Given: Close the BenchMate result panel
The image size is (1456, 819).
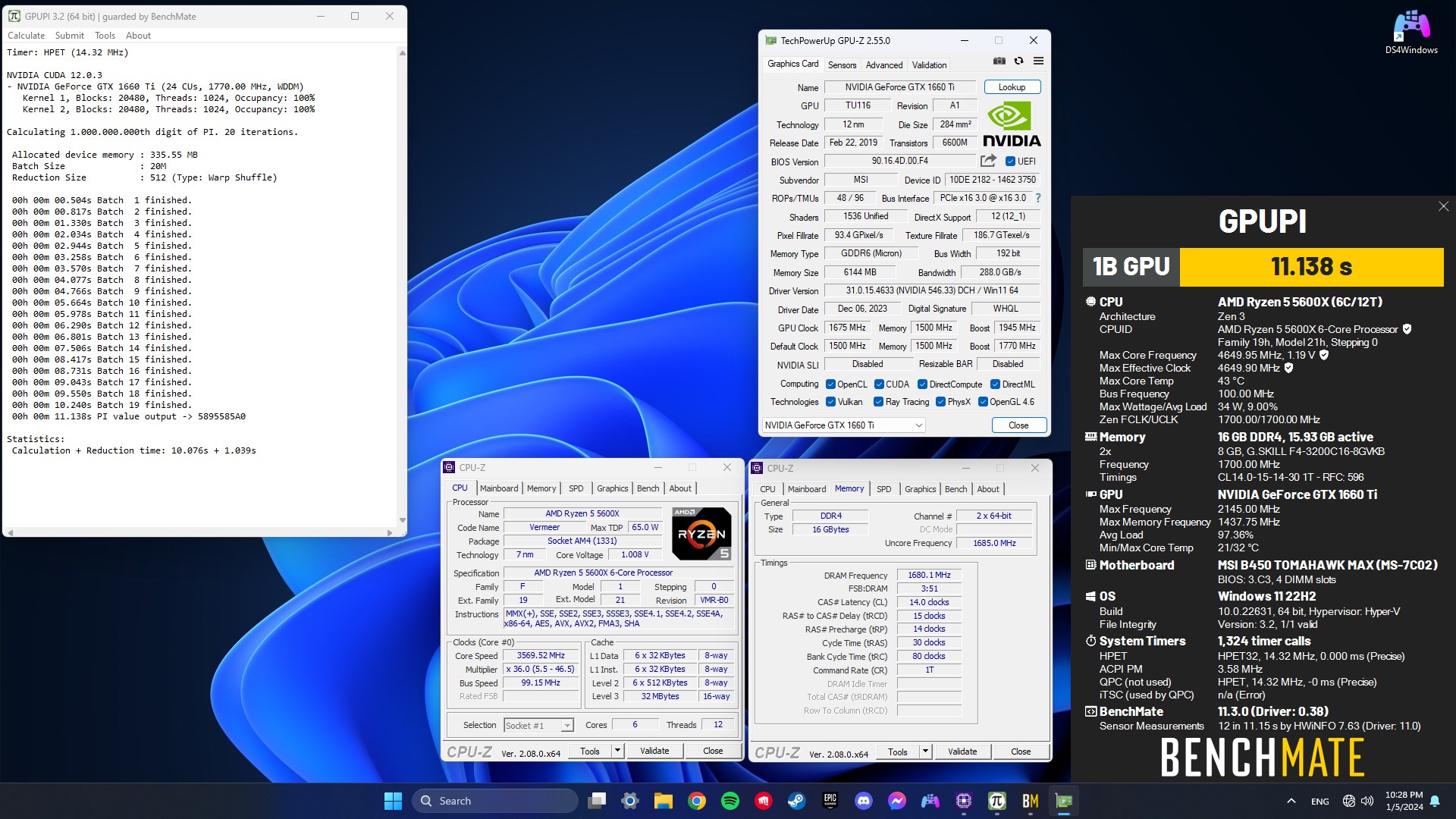Looking at the screenshot, I should (1443, 206).
